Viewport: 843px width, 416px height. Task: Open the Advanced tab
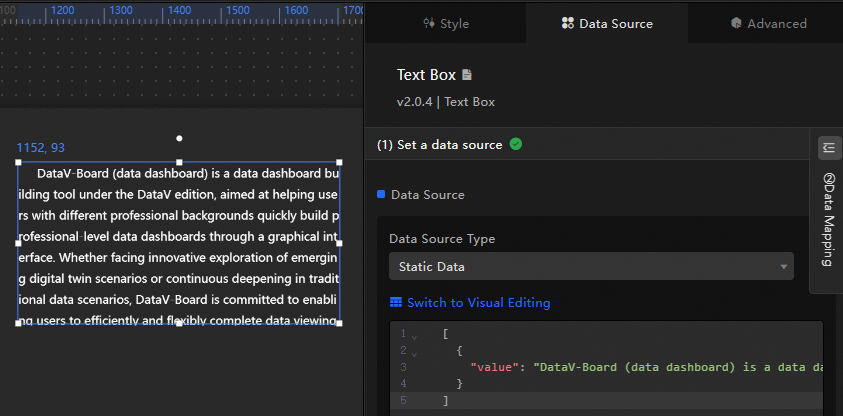point(768,23)
